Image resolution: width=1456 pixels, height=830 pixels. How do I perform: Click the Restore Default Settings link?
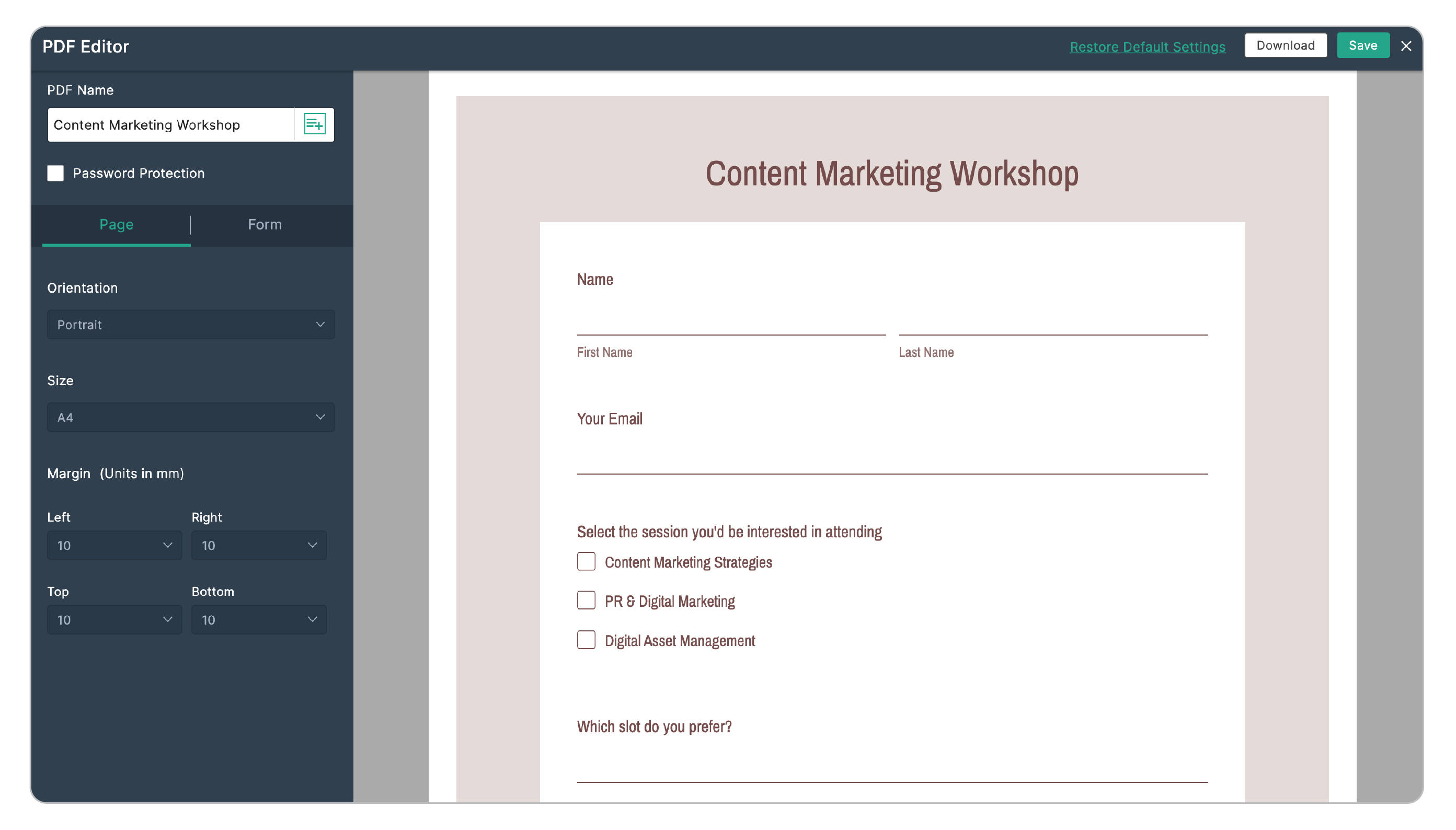click(1147, 47)
